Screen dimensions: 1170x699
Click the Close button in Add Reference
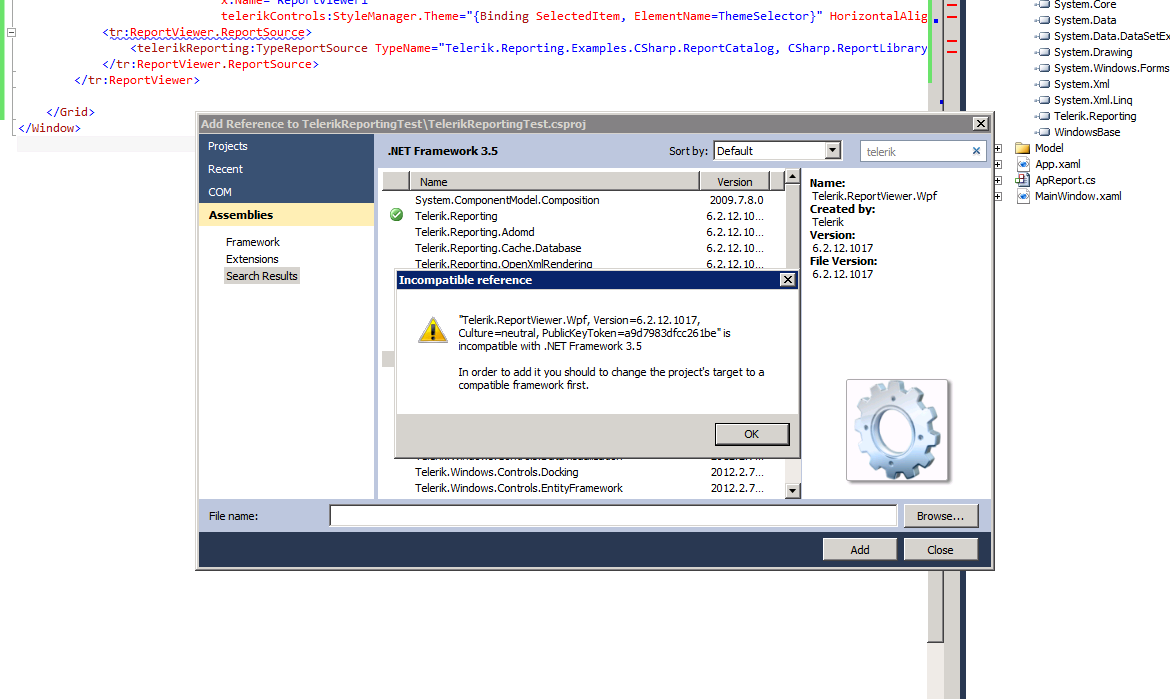pyautogui.click(x=940, y=550)
